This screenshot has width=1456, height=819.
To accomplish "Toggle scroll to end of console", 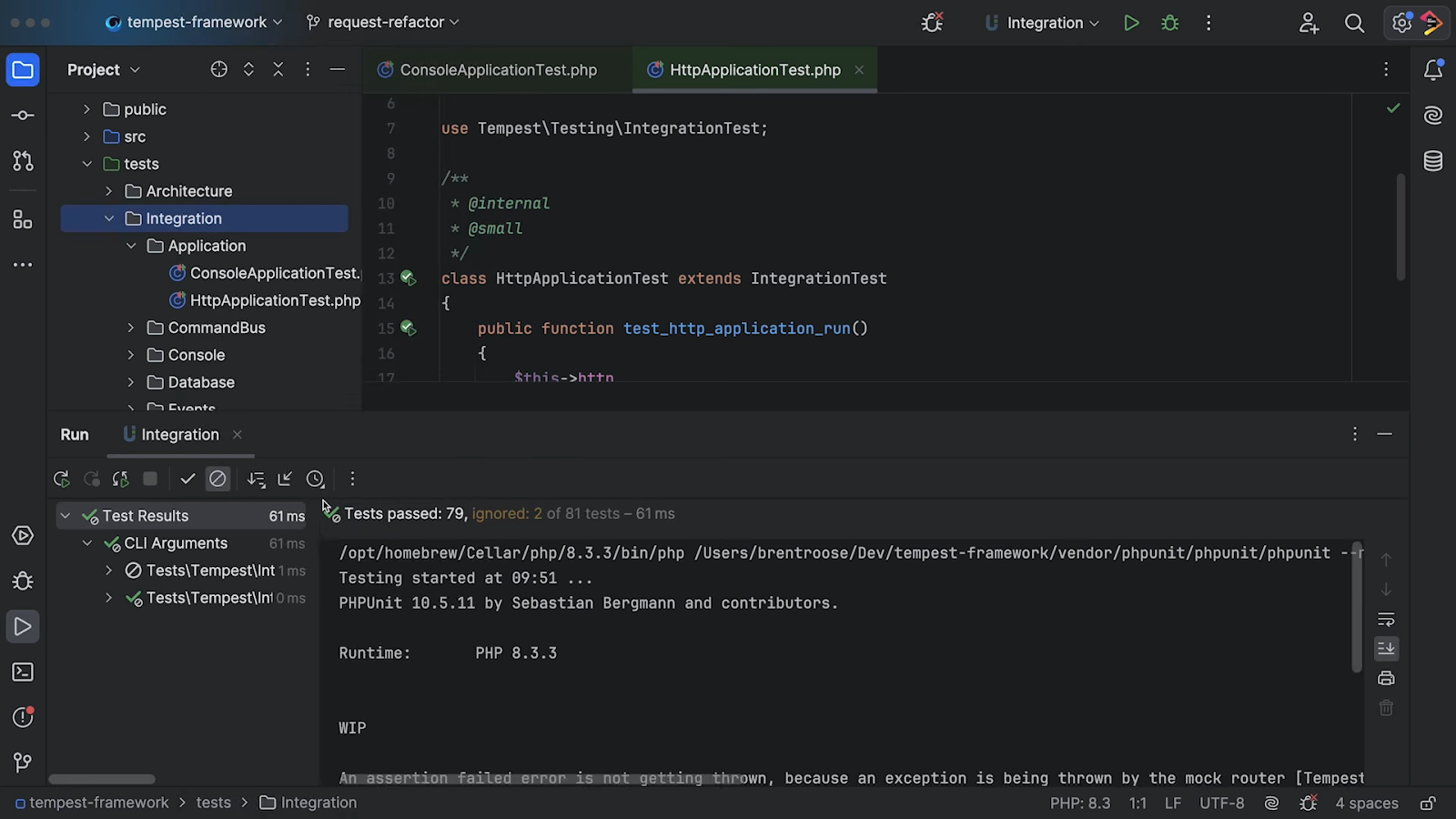I will coord(1386,648).
